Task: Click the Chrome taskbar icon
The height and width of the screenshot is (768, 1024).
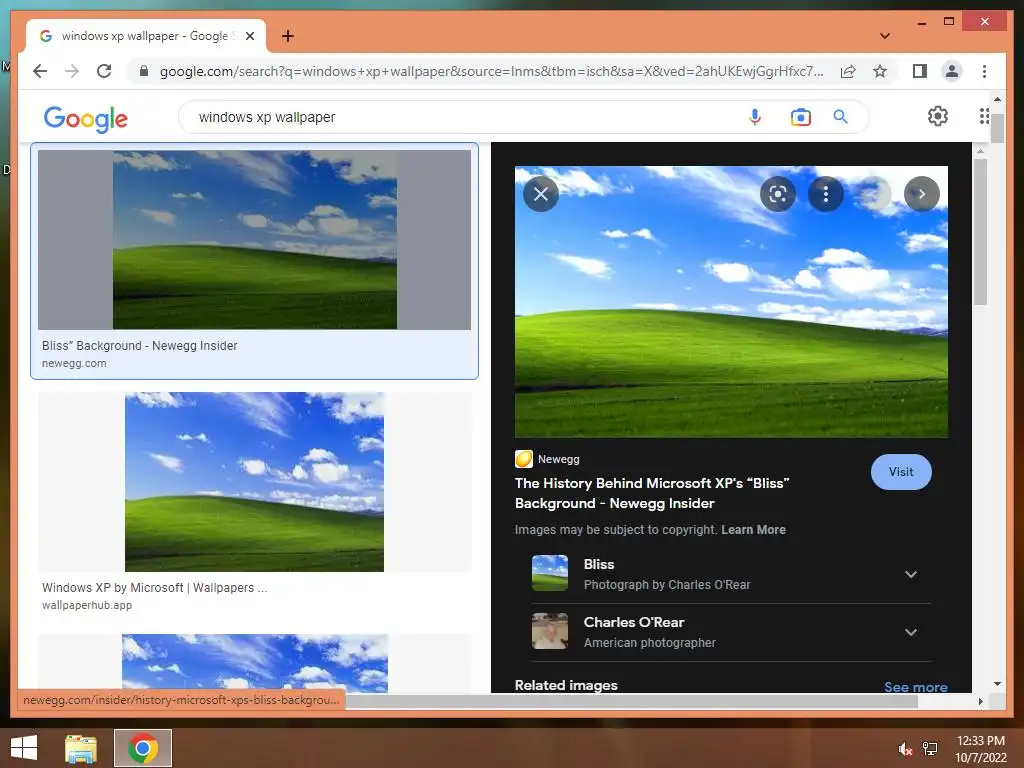Action: click(x=142, y=748)
